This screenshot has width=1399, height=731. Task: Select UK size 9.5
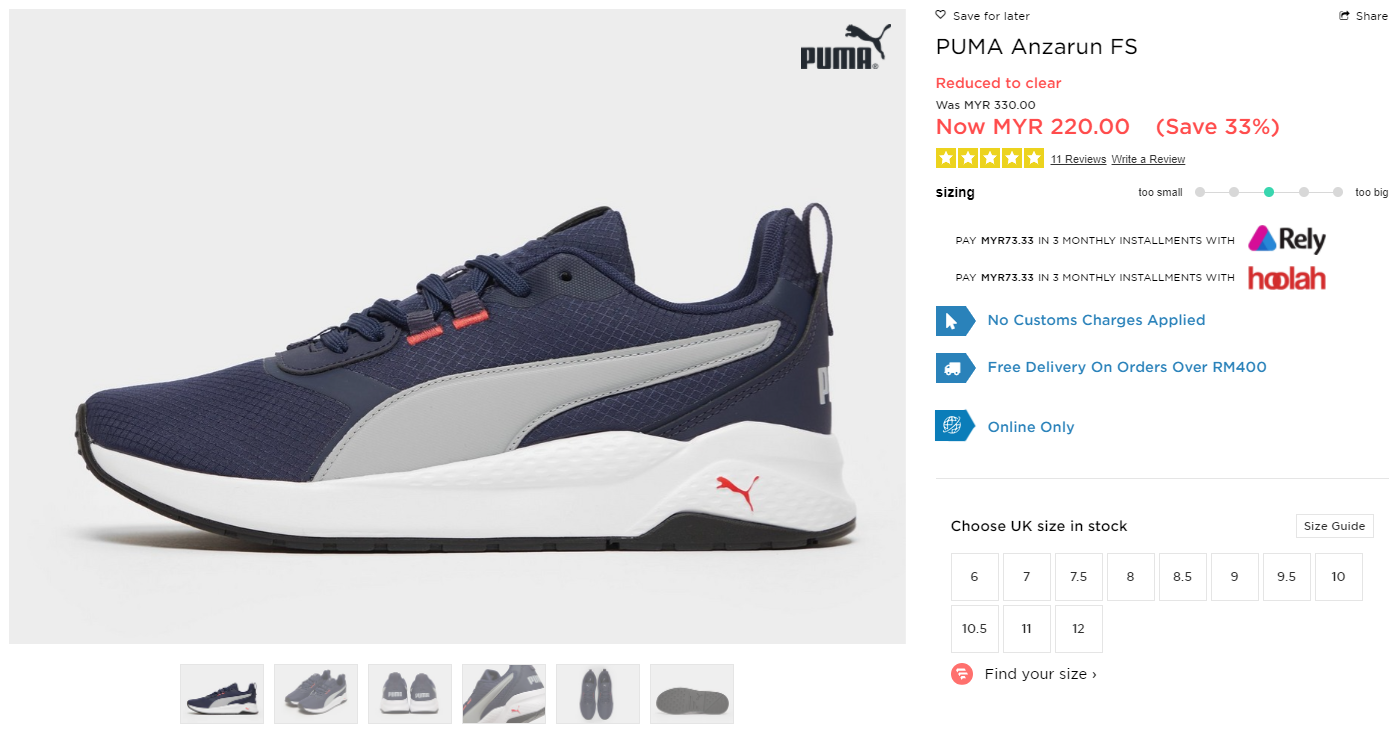click(1286, 577)
